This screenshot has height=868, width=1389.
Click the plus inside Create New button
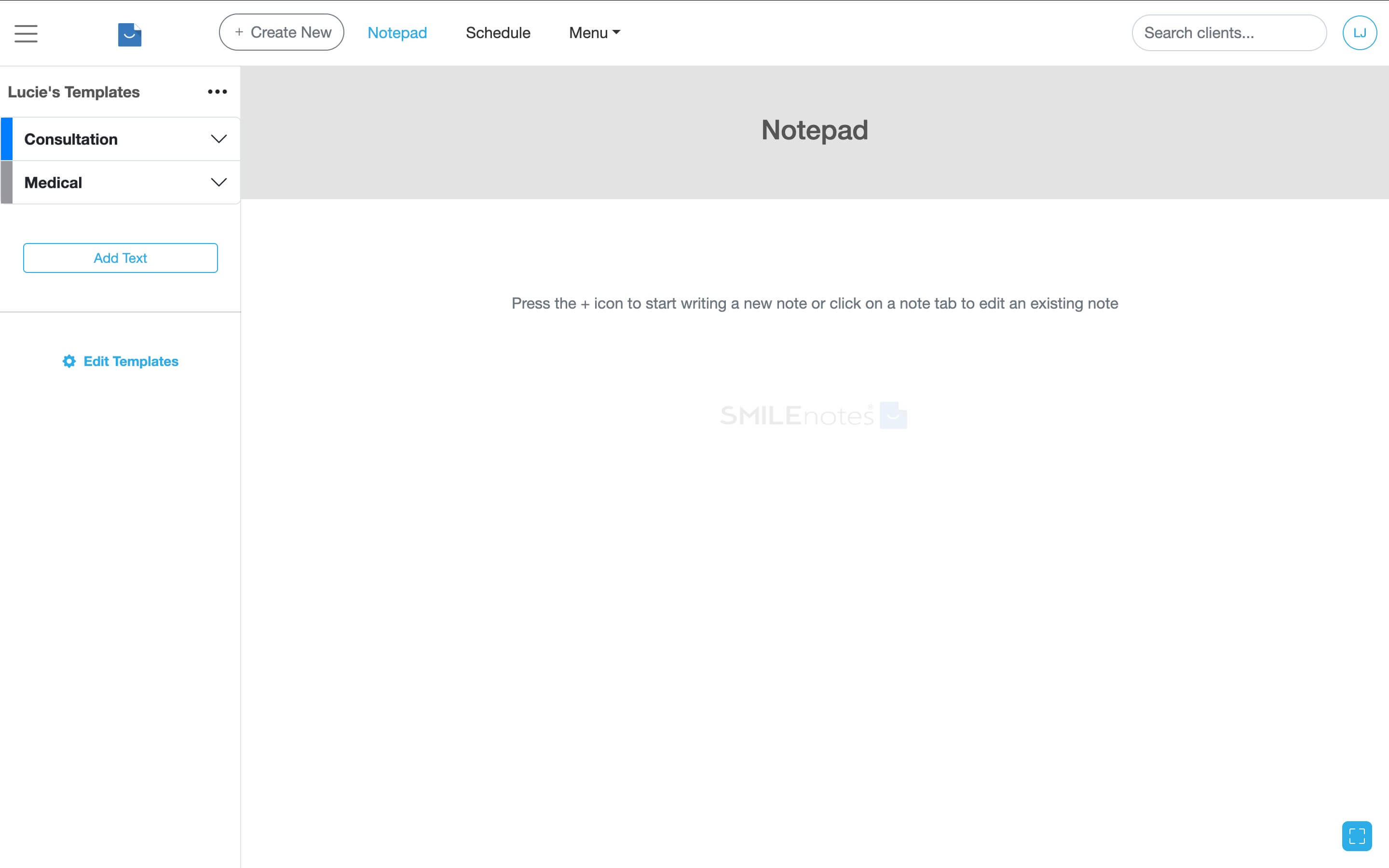coord(239,32)
